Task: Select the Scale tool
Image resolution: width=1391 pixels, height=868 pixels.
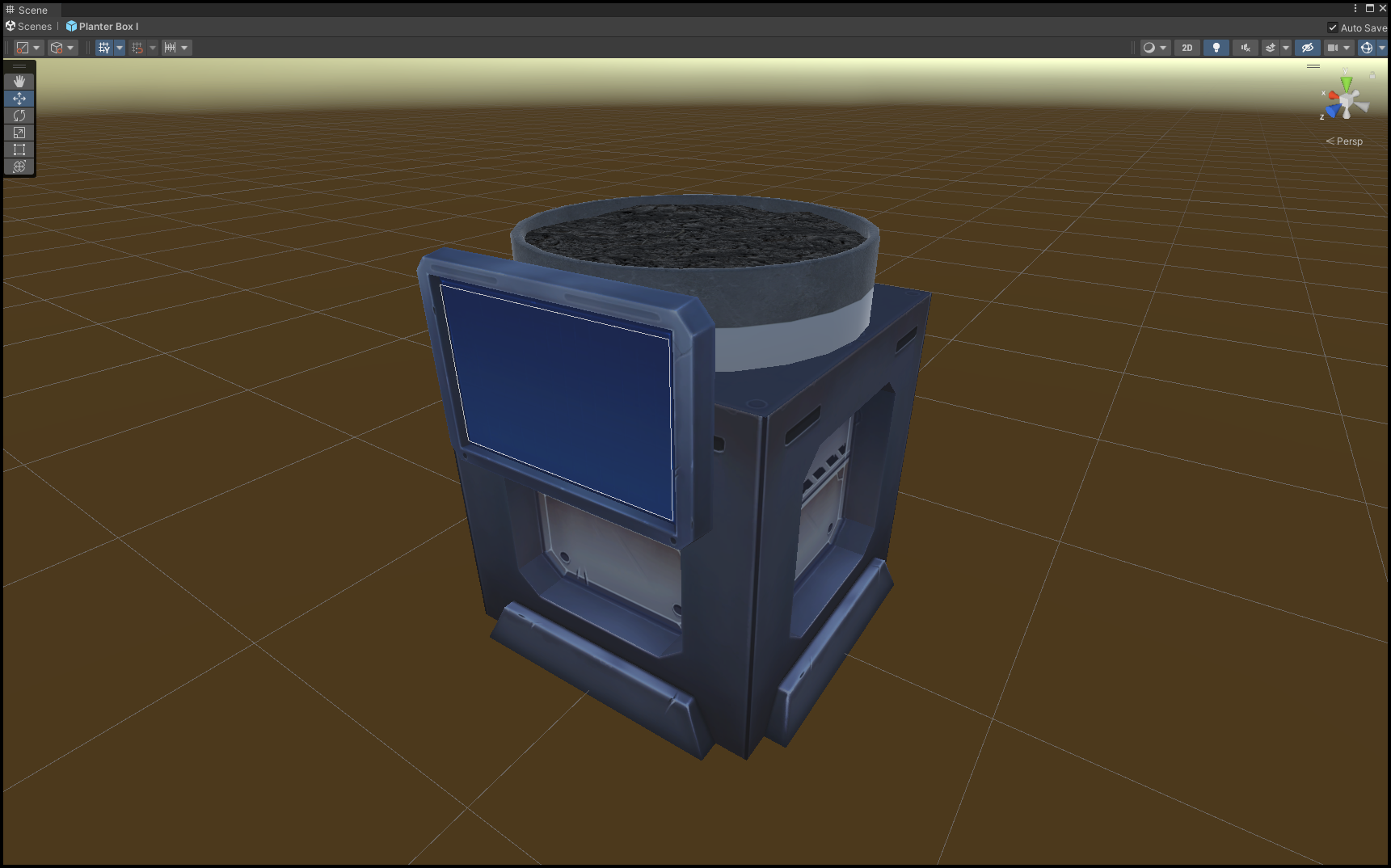Action: [19, 133]
